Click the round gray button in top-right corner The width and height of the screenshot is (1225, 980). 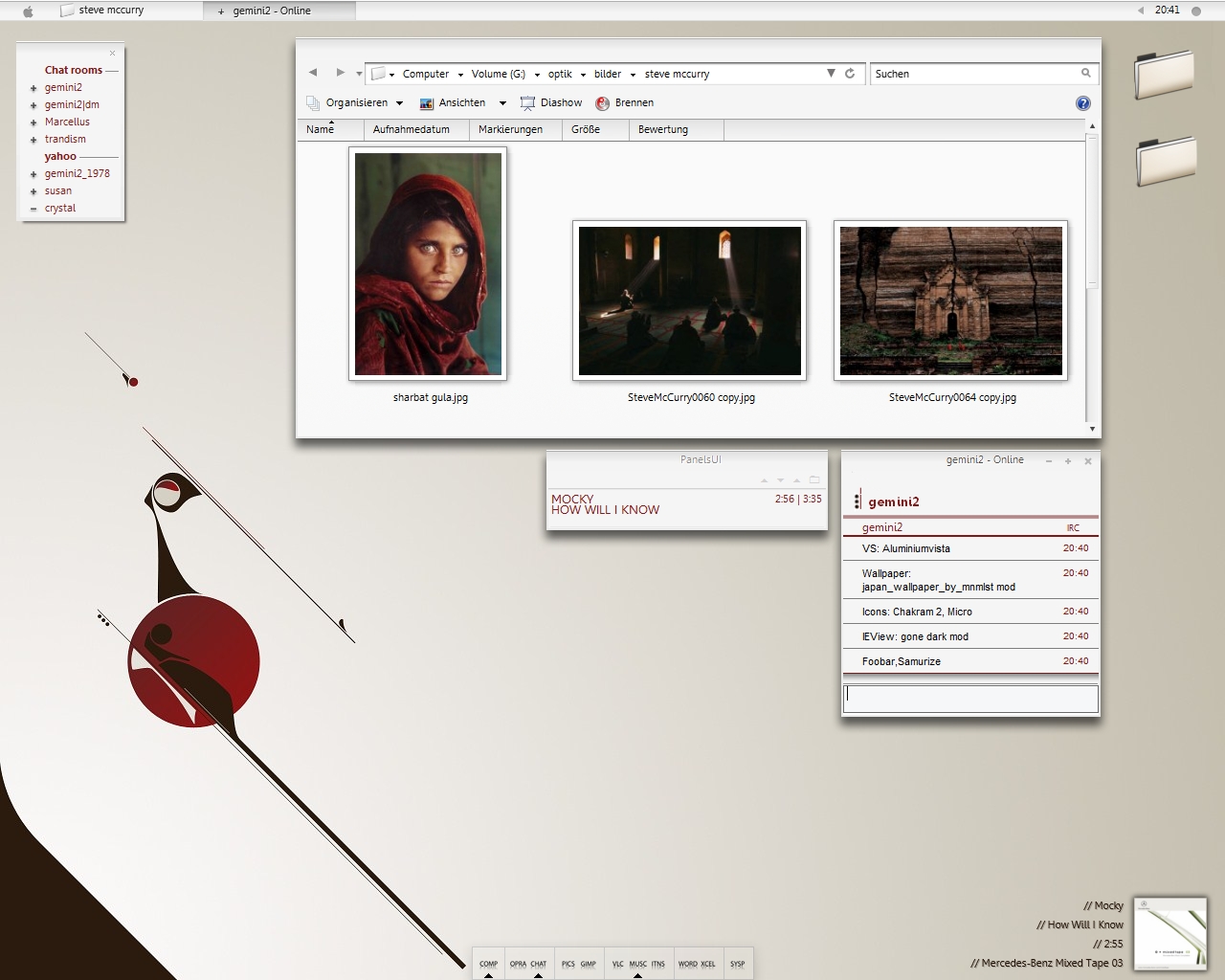click(1196, 11)
